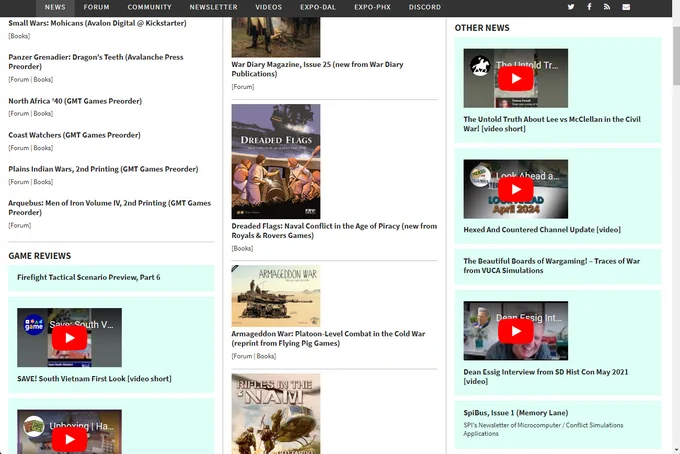The image size is (680, 454).
Task: Open War Diary Magazine Issue 25 link
Action: [317, 69]
